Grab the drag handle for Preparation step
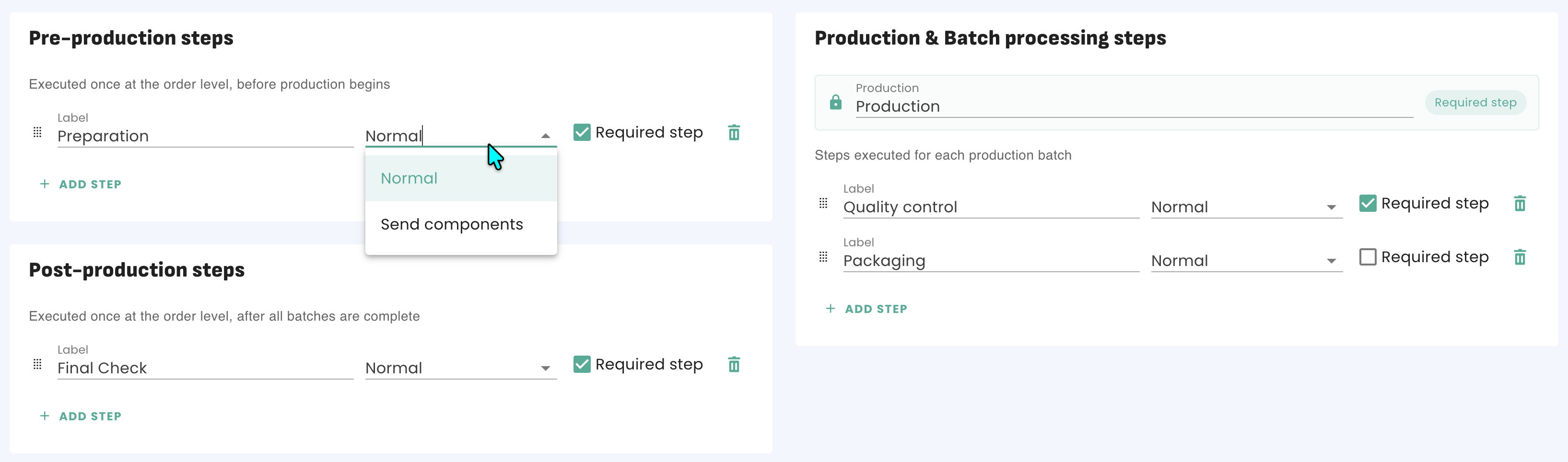The image size is (1568, 462). click(38, 132)
